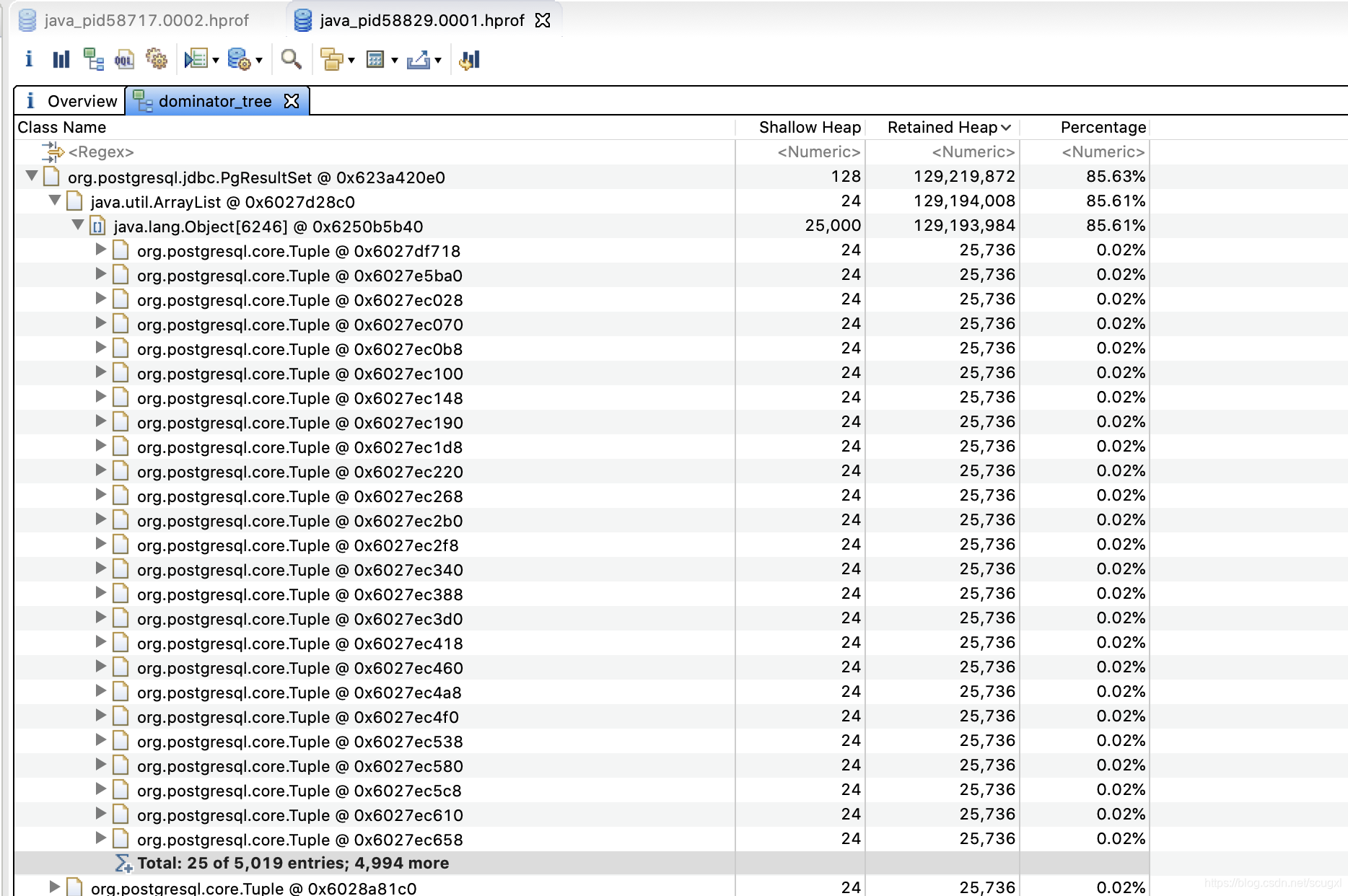The height and width of the screenshot is (896, 1348).
Task: Close the java_pid58829.0001.hprof tab
Action: point(543,20)
